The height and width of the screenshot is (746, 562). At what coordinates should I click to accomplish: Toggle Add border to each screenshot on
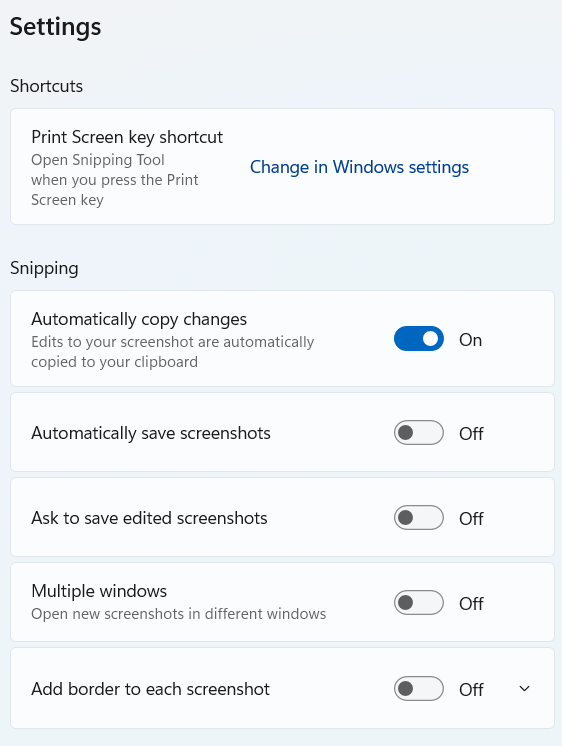tap(419, 688)
